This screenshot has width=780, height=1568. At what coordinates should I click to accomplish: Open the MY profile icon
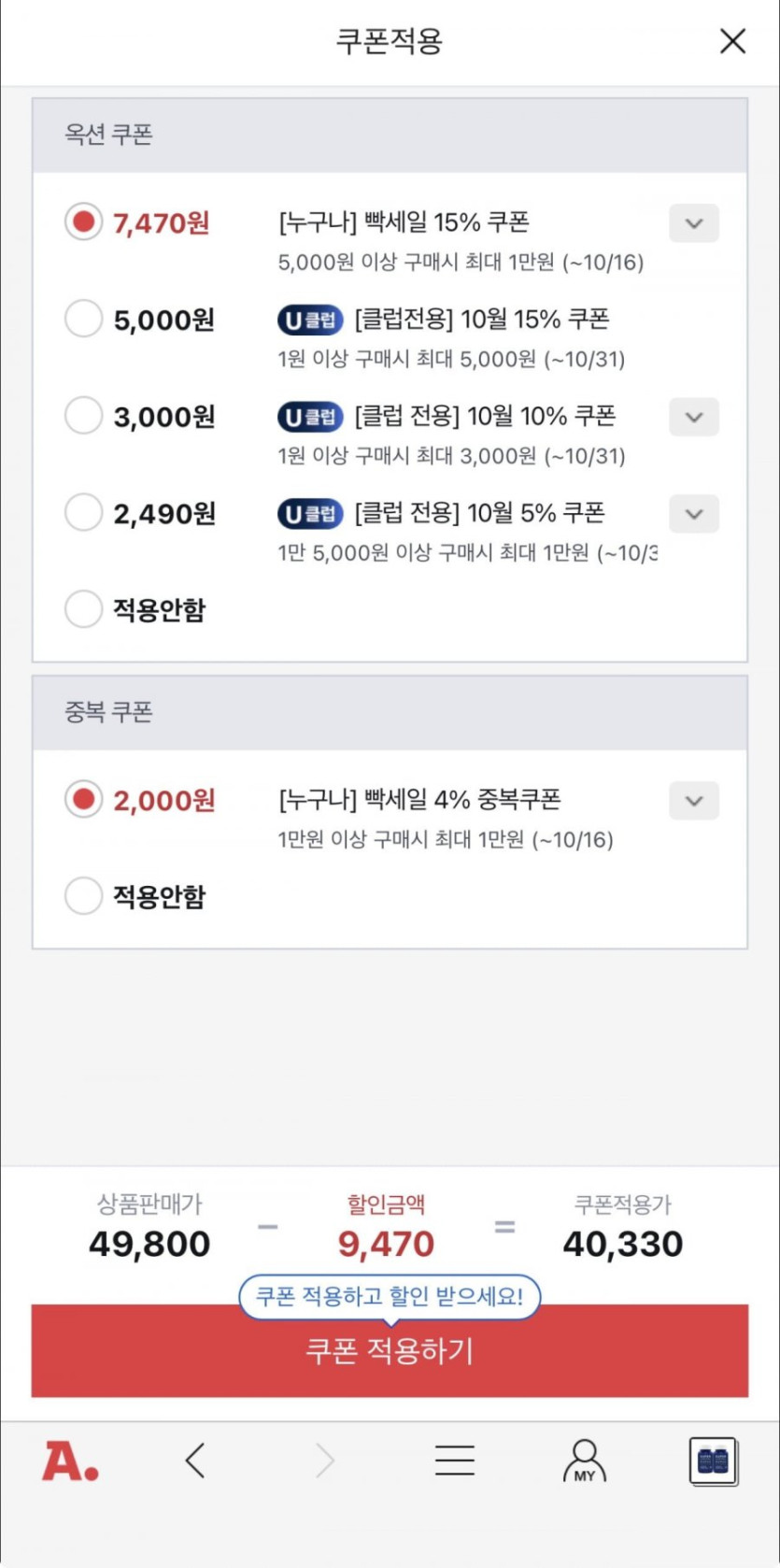[x=585, y=1460]
